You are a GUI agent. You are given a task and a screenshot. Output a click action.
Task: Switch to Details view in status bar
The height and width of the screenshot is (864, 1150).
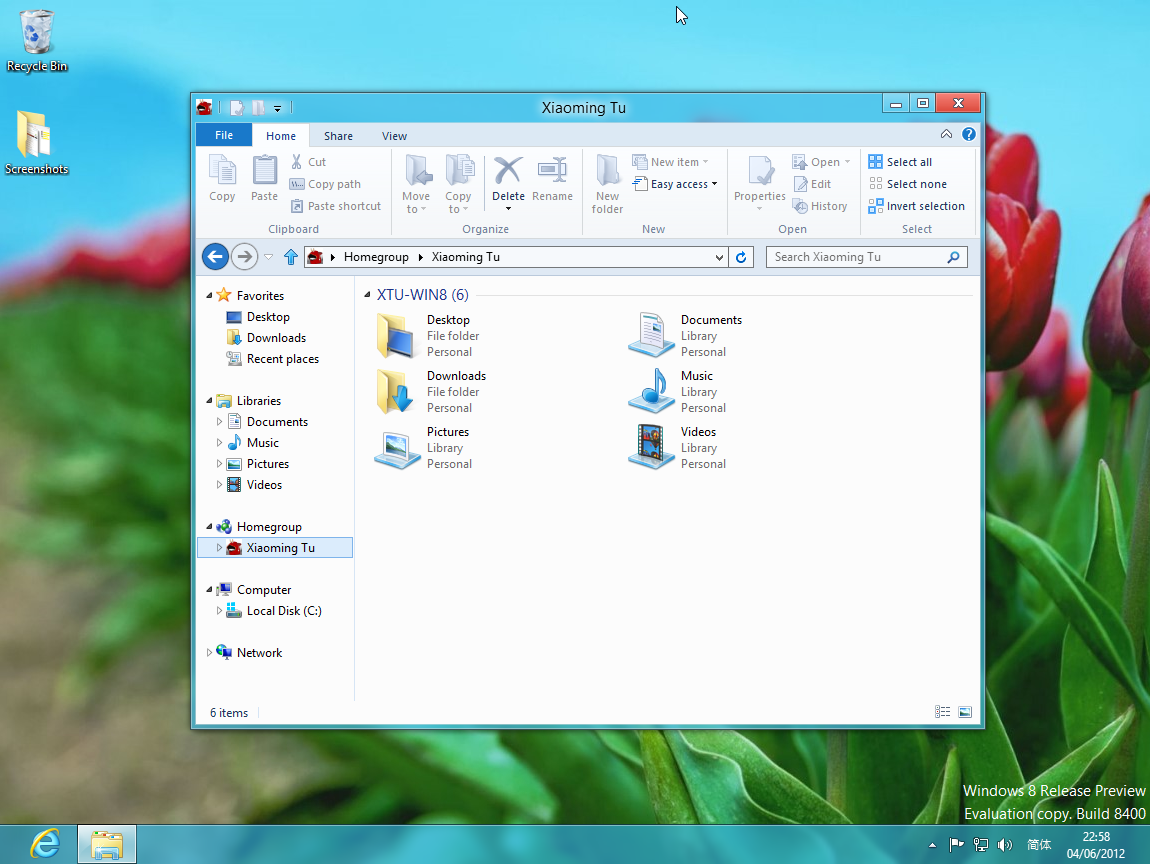click(x=942, y=712)
